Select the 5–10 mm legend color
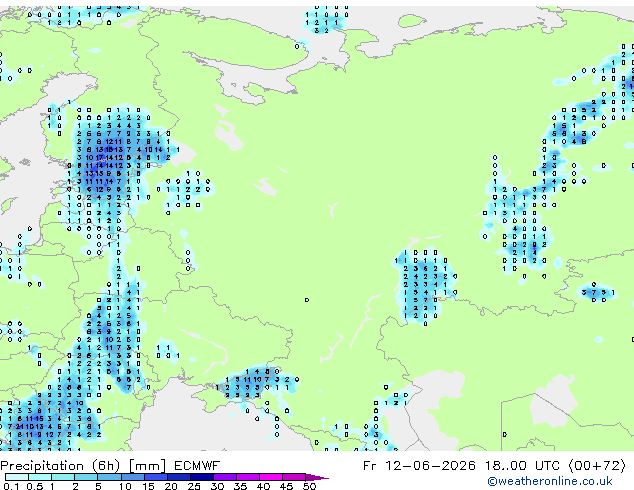This screenshot has width=634, height=490. (109, 477)
